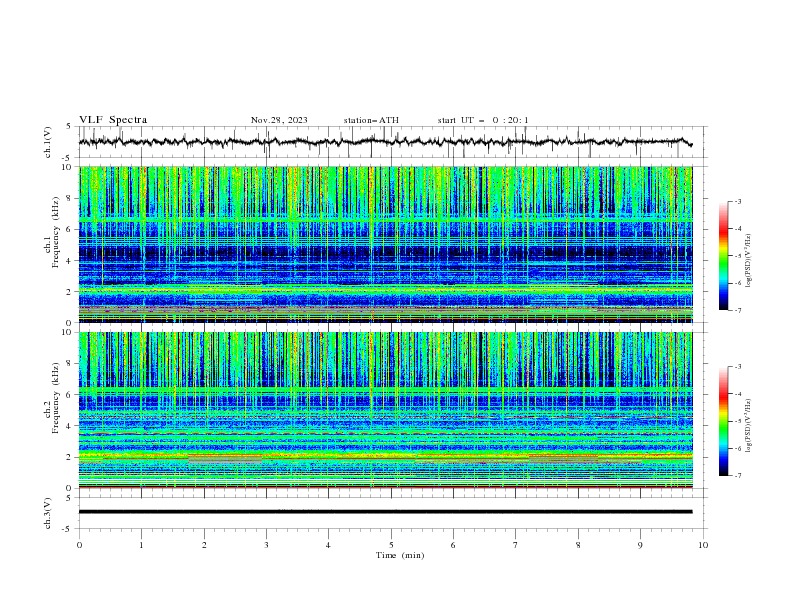Click time axis tick label "9"
This screenshot has height=612, width=792.
coord(640,545)
